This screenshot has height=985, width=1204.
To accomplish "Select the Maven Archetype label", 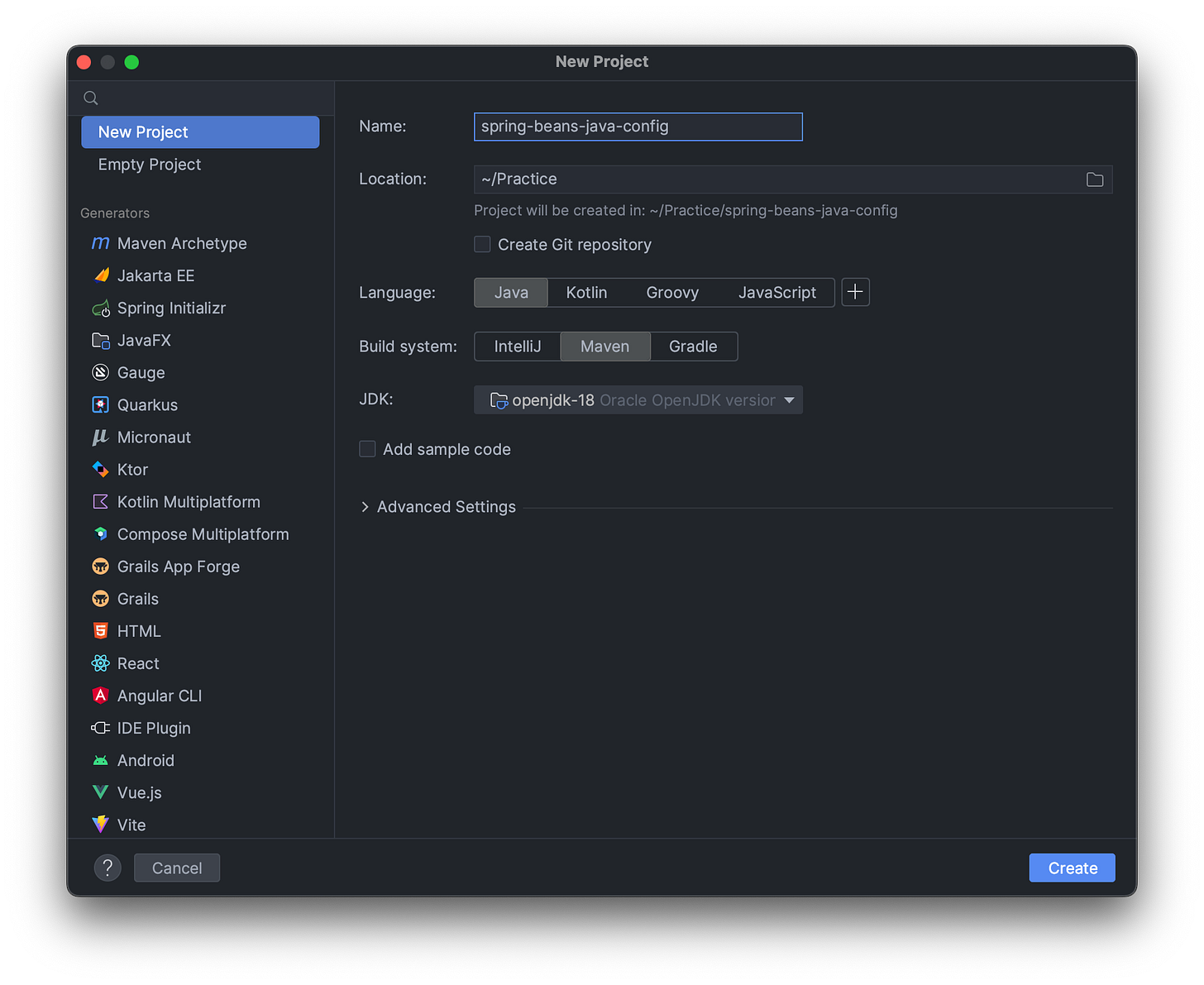I will tap(182, 243).
